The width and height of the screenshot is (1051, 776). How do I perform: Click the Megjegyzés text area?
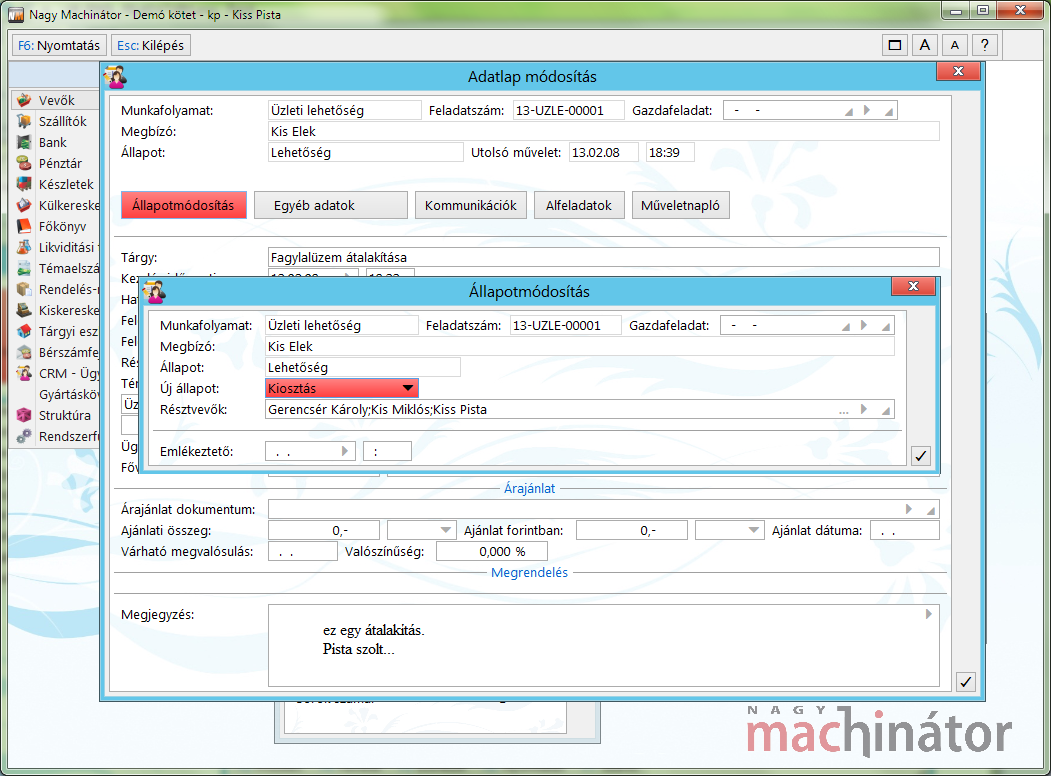coord(603,645)
